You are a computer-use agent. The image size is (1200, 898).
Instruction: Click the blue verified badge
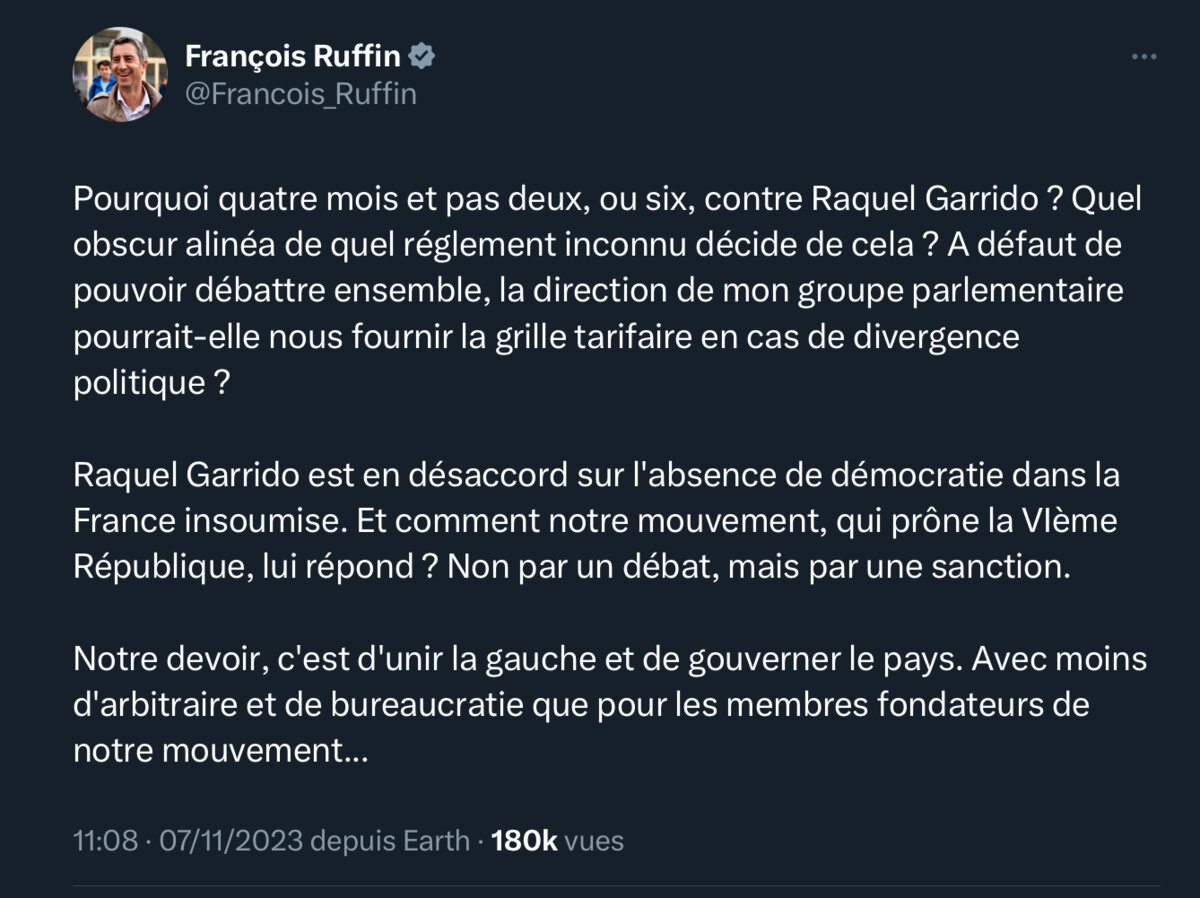[x=424, y=57]
